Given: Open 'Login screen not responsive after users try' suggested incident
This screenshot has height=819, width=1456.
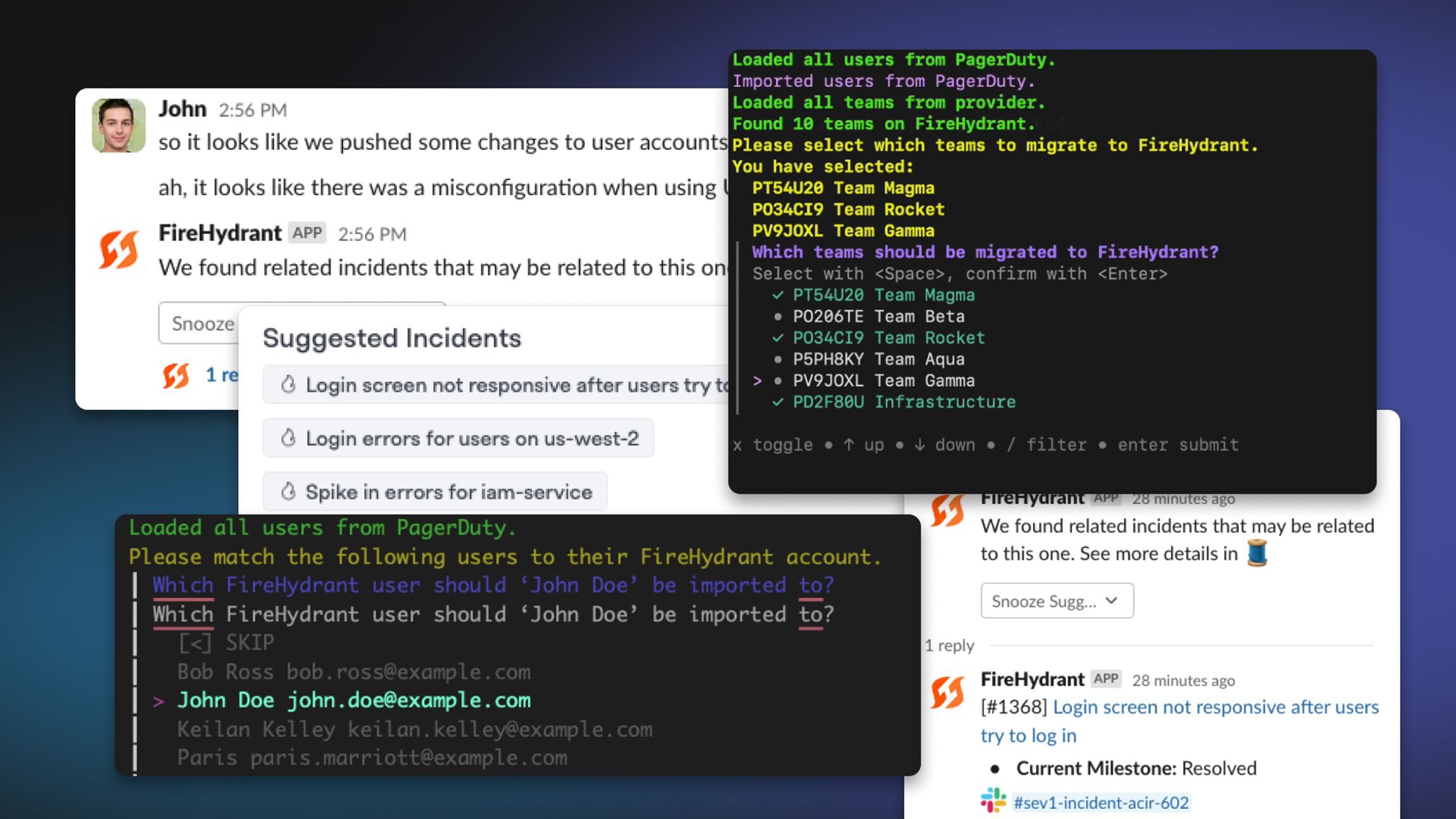Looking at the screenshot, I should click(x=496, y=384).
